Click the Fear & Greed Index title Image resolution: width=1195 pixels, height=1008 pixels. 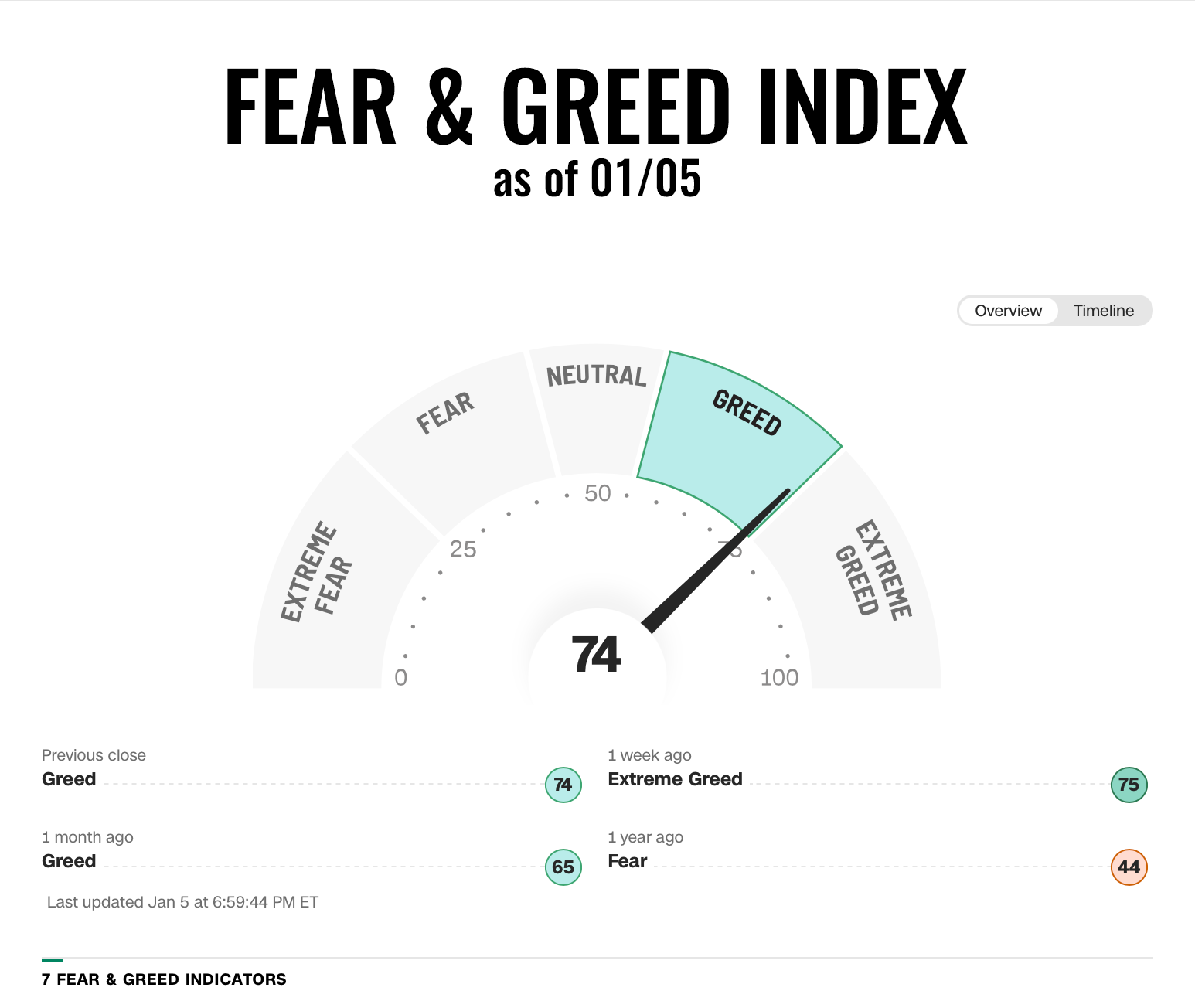coord(596,107)
